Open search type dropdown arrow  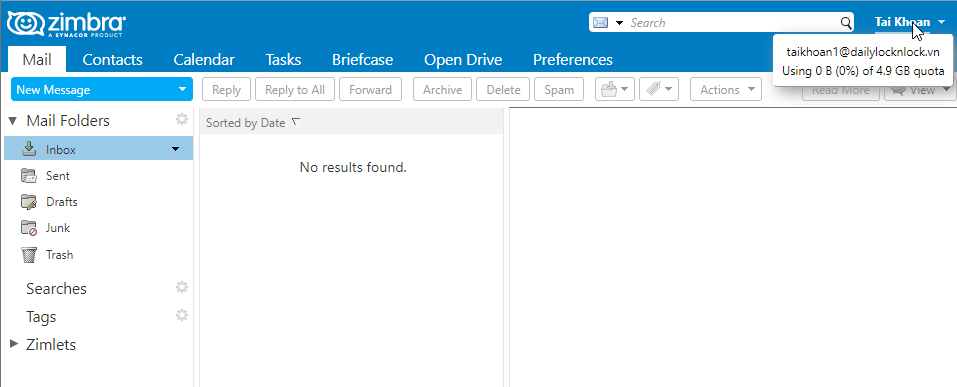click(x=619, y=23)
